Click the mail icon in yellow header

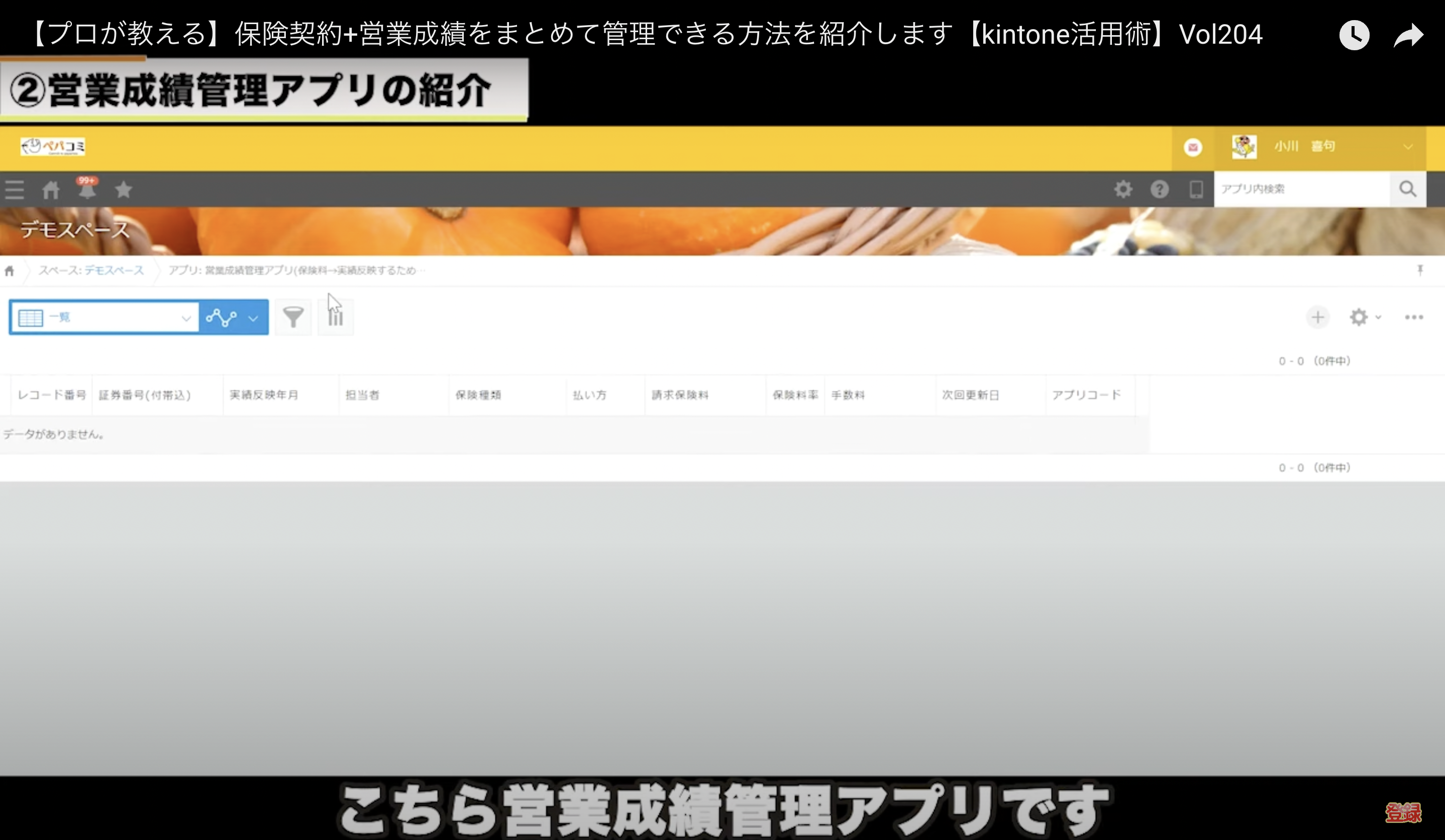1193,147
